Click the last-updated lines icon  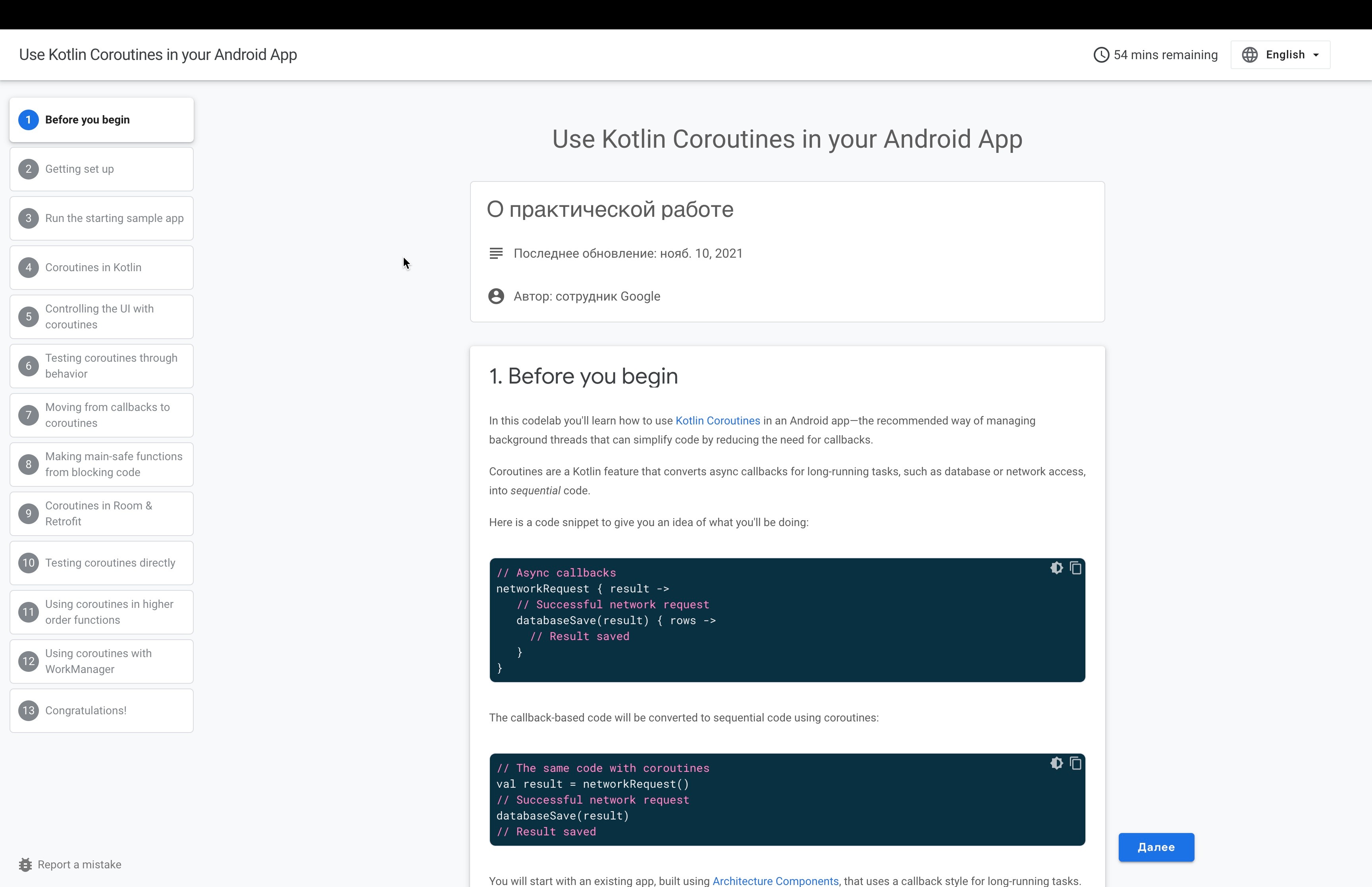click(496, 253)
